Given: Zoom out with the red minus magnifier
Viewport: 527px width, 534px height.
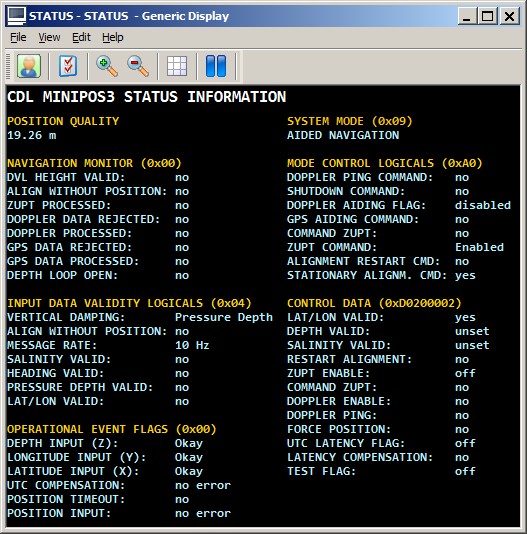Looking at the screenshot, I should 138,66.
